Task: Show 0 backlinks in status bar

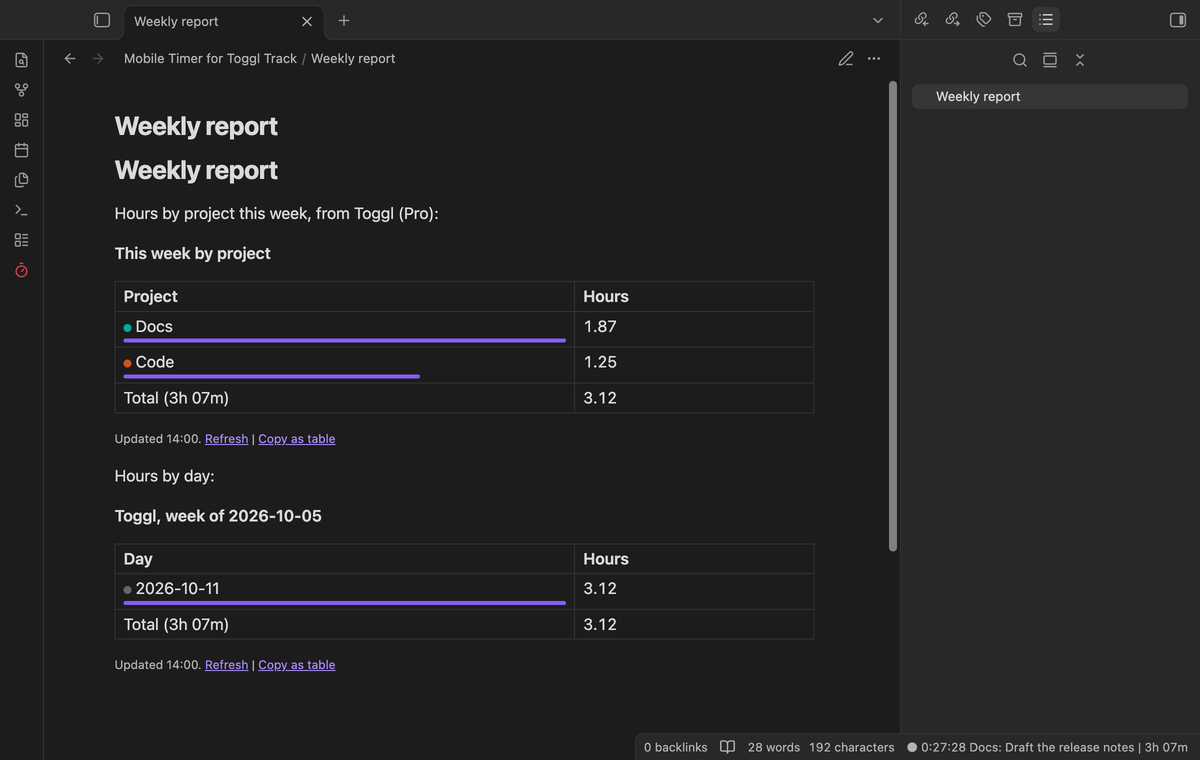Action: (x=676, y=747)
